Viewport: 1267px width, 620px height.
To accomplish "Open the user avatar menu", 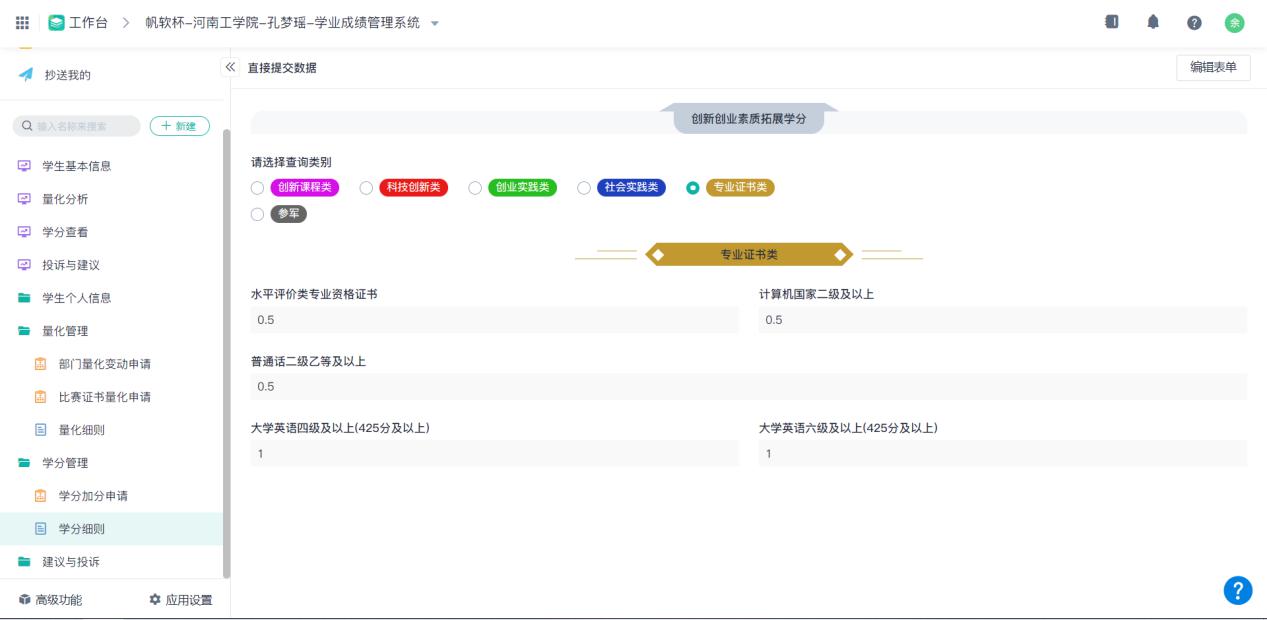I will 1235,23.
